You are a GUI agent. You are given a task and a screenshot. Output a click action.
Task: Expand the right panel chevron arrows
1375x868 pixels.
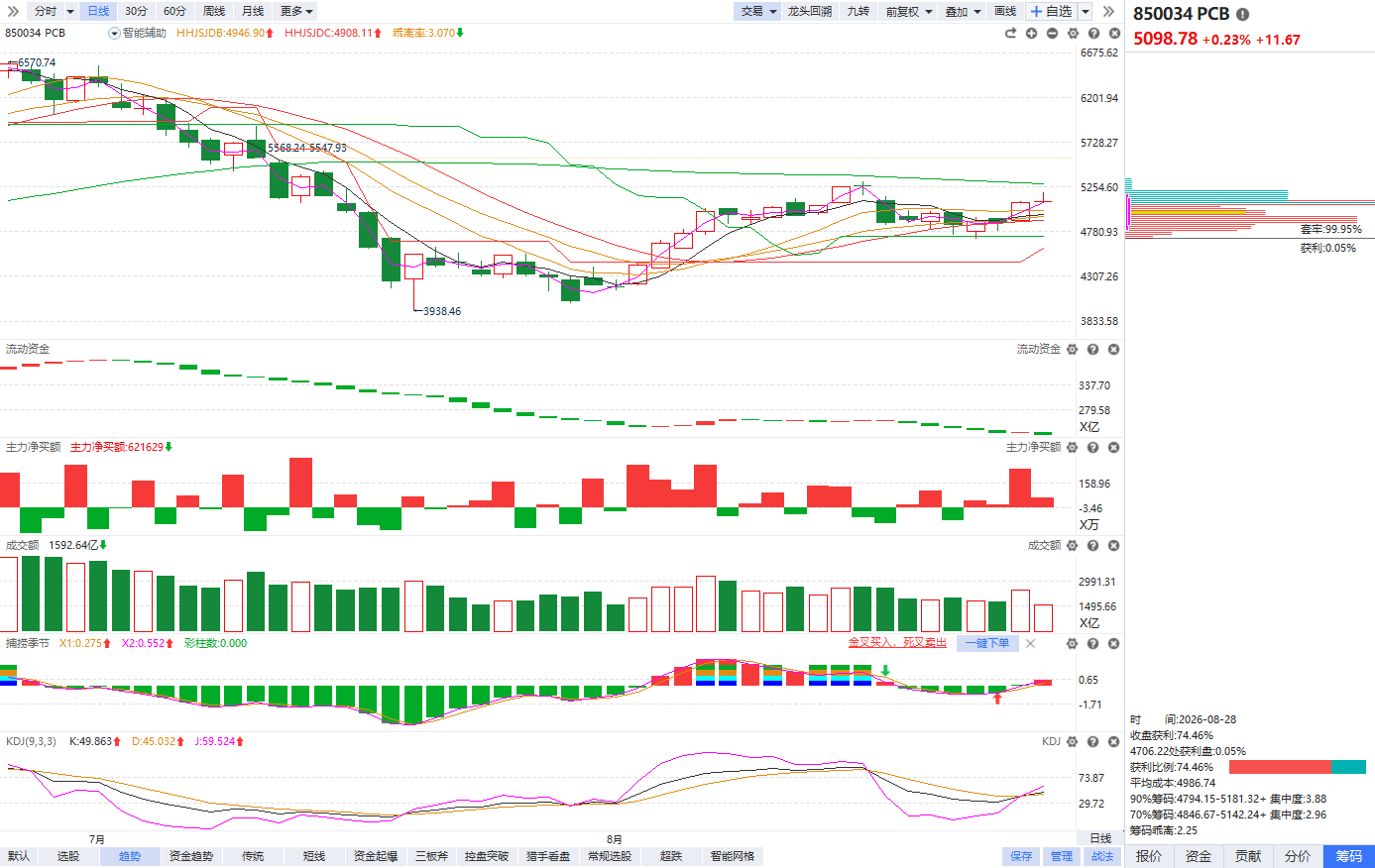[x=1108, y=11]
